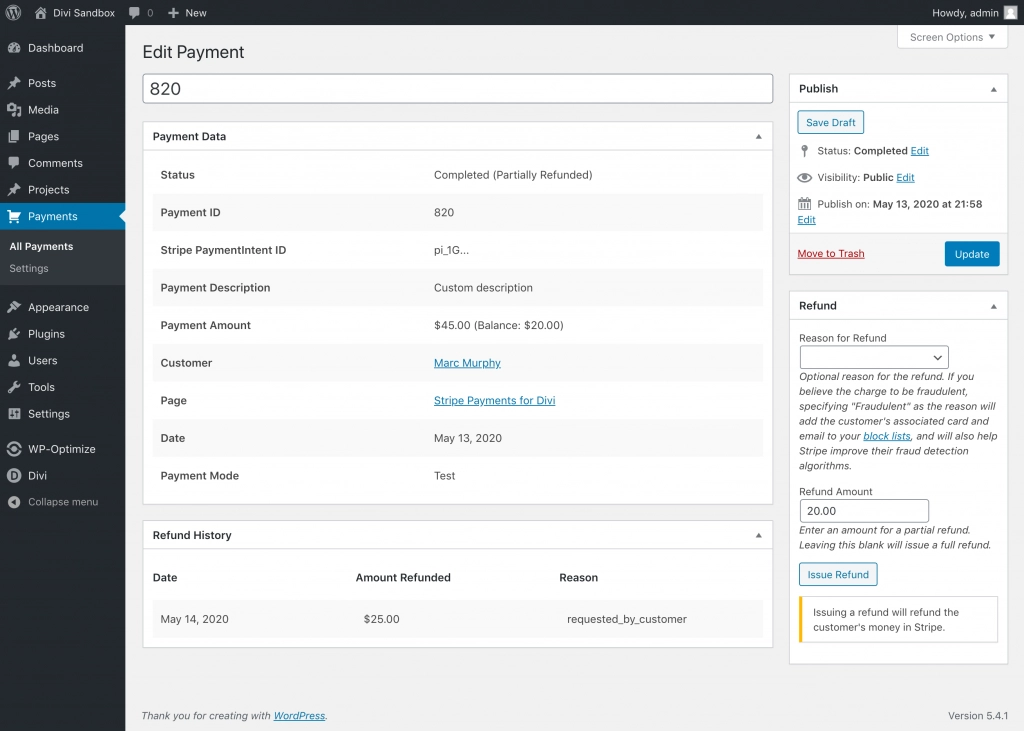Image resolution: width=1024 pixels, height=731 pixels.
Task: Click the $25.00 amount refunded cell
Action: point(381,619)
